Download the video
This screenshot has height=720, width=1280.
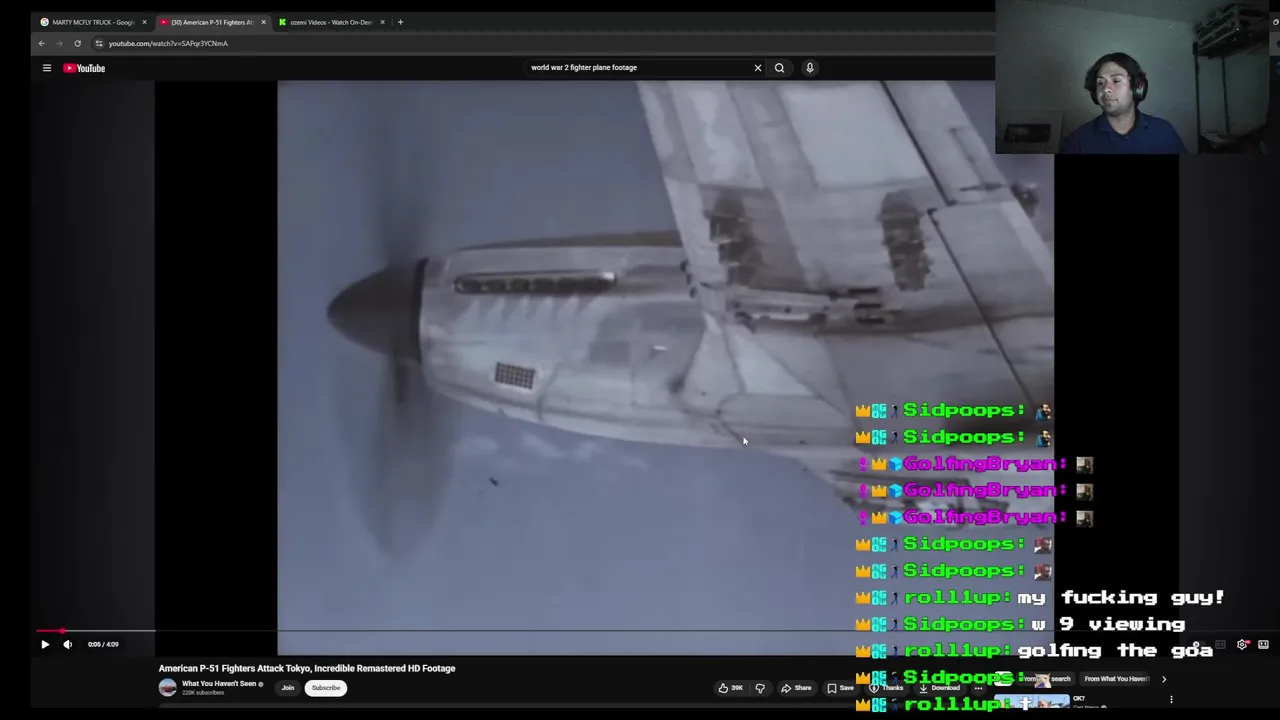(x=939, y=688)
